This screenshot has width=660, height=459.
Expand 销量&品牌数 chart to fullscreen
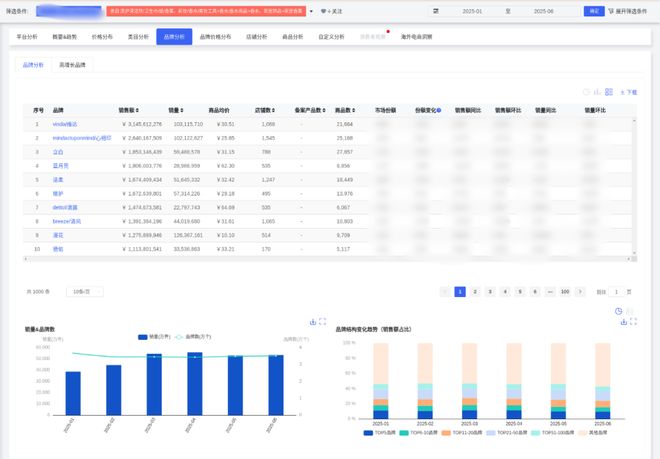click(322, 322)
